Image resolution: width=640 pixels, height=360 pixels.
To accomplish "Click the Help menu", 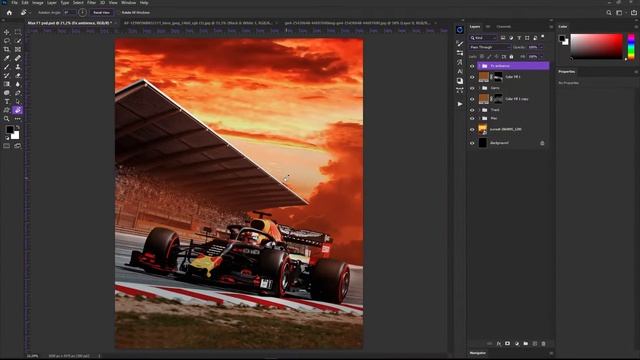I will pos(144,2).
